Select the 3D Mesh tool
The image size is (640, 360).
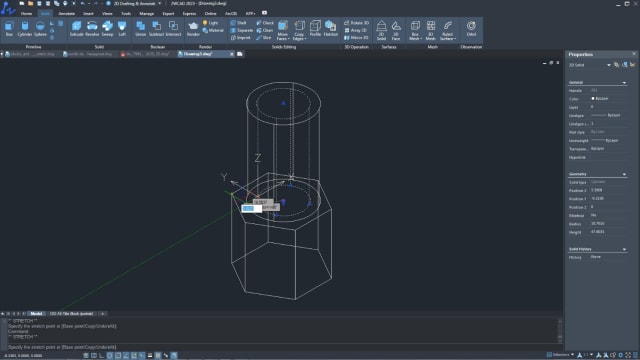431,30
